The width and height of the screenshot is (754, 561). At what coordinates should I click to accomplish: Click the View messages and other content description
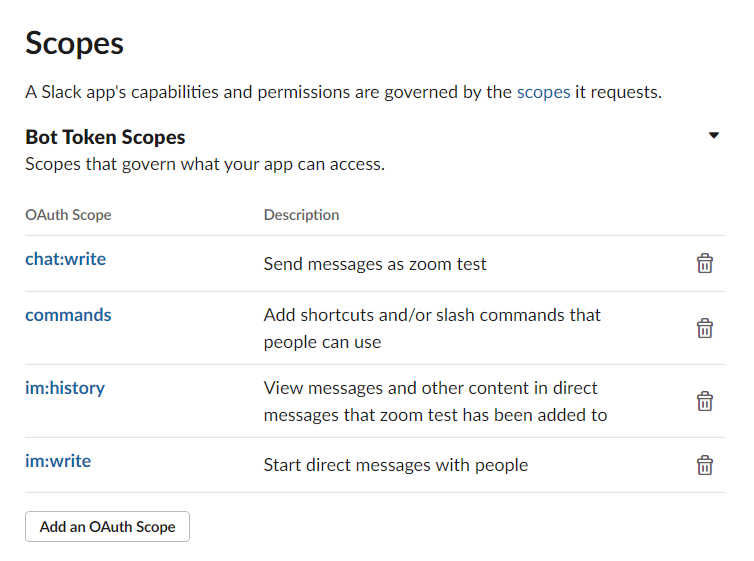pos(436,401)
